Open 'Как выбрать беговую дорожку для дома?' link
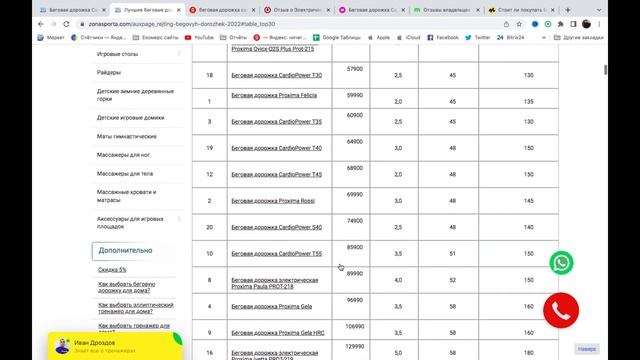 [127, 287]
